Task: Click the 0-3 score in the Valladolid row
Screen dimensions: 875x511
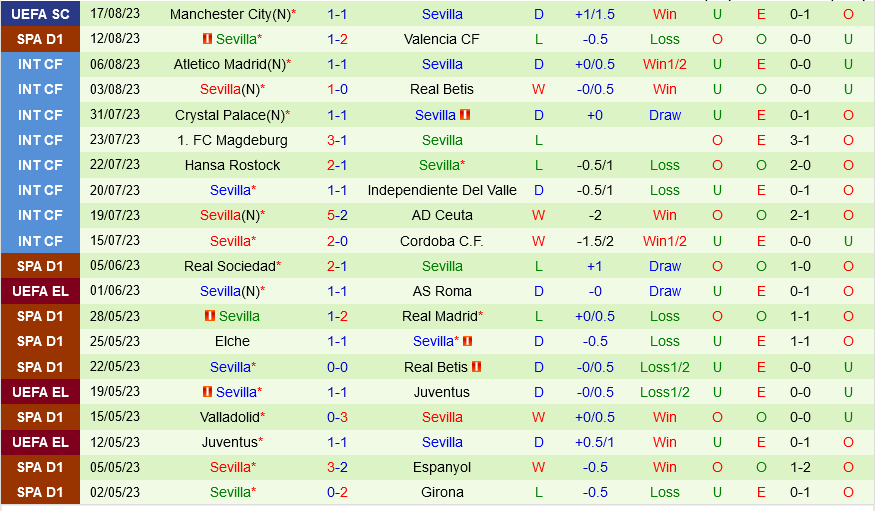Action: [x=337, y=417]
